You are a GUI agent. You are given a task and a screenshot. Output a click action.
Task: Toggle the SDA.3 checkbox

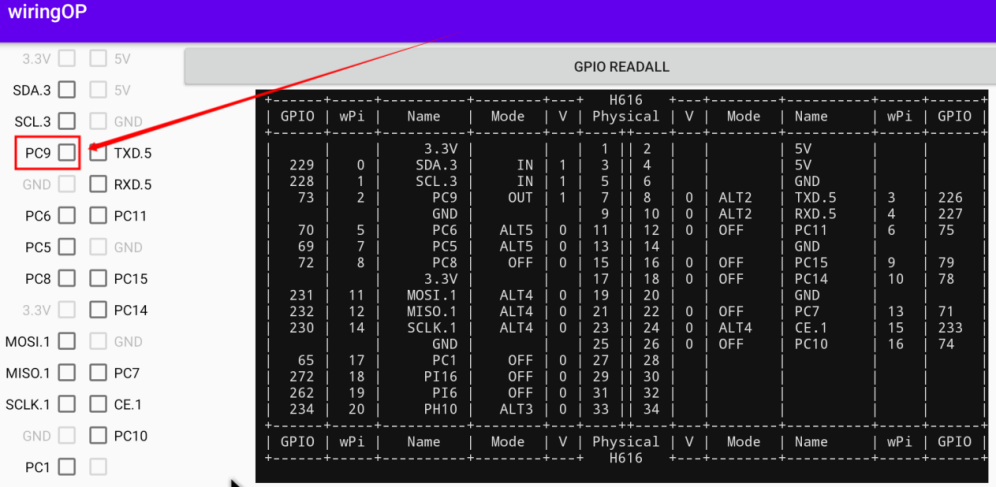67,90
